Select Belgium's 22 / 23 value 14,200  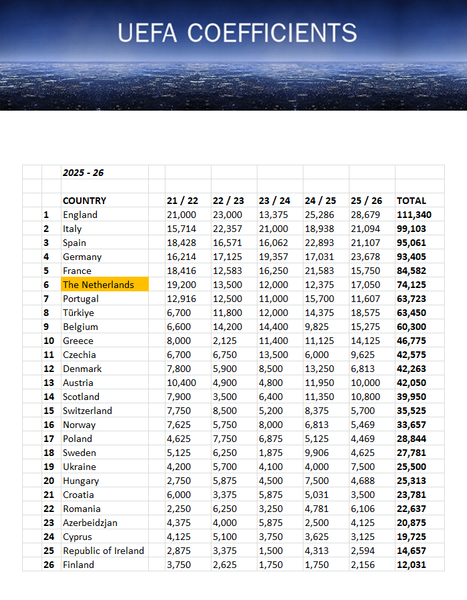coord(234,326)
